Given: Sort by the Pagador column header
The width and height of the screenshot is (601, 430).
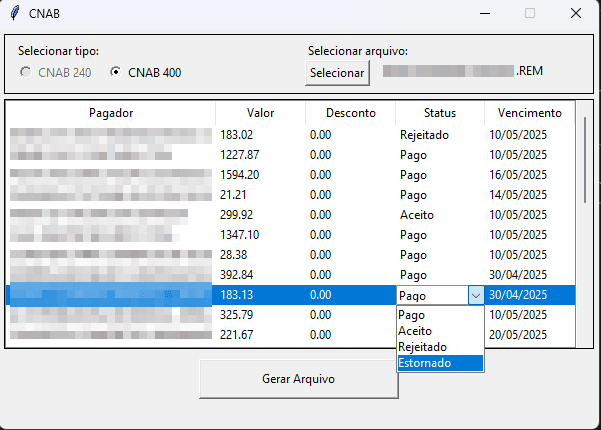Looking at the screenshot, I should [110, 113].
